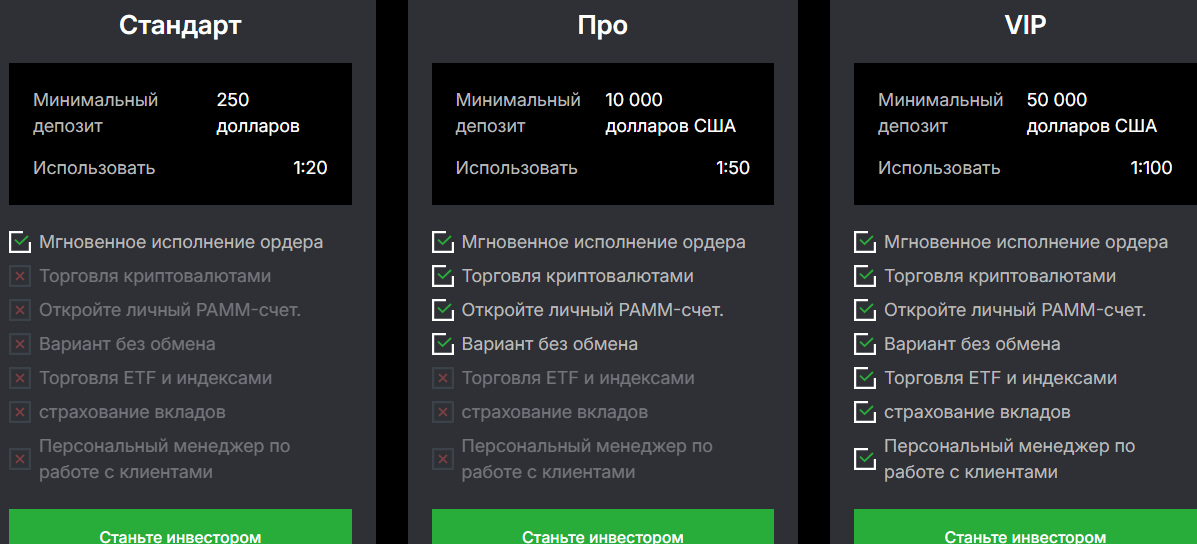Select the Стандарт plan heading
The image size is (1197, 544).
tap(180, 25)
